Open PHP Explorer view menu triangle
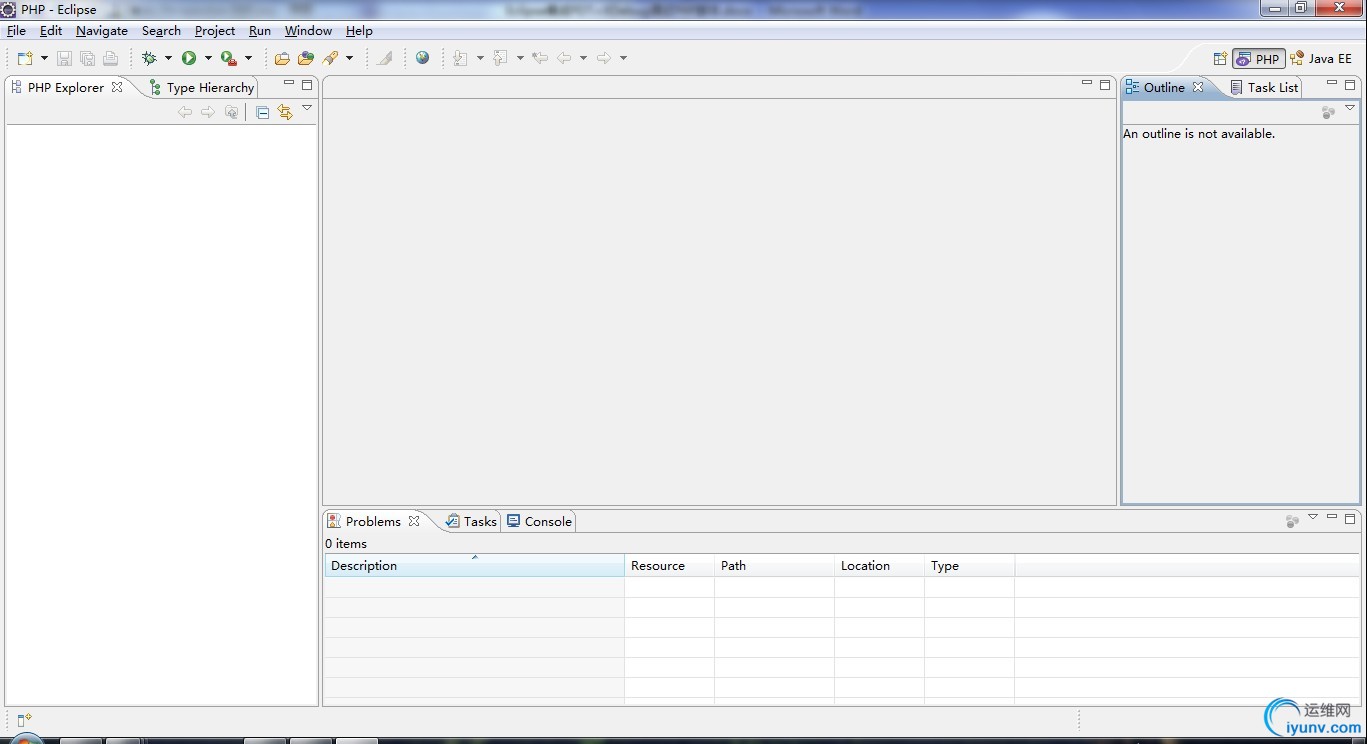This screenshot has width=1367, height=744. [x=307, y=108]
